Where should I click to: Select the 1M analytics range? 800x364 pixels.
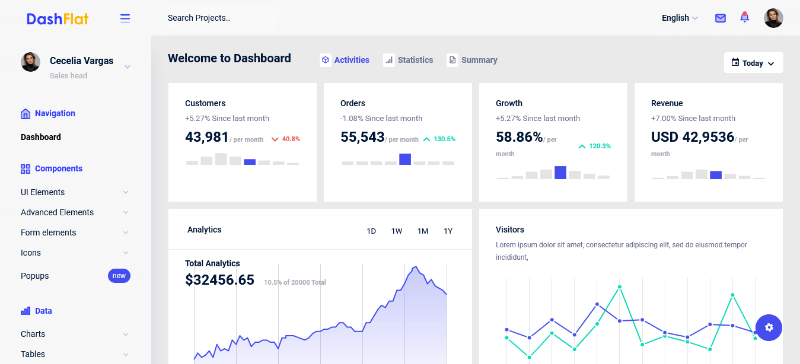point(422,231)
